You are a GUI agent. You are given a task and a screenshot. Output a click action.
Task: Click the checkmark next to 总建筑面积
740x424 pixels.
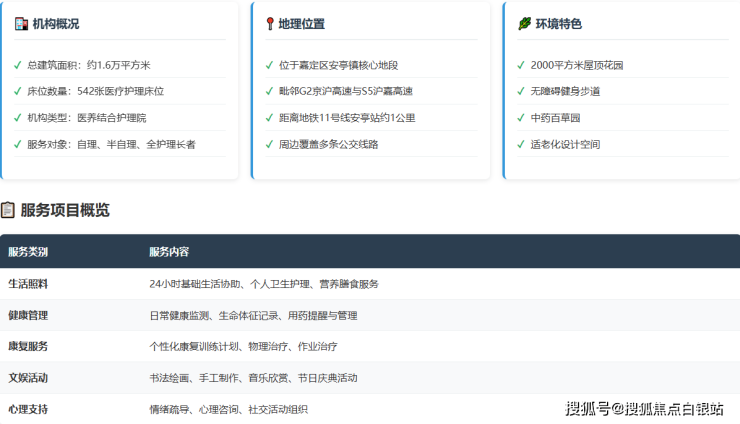click(18, 65)
